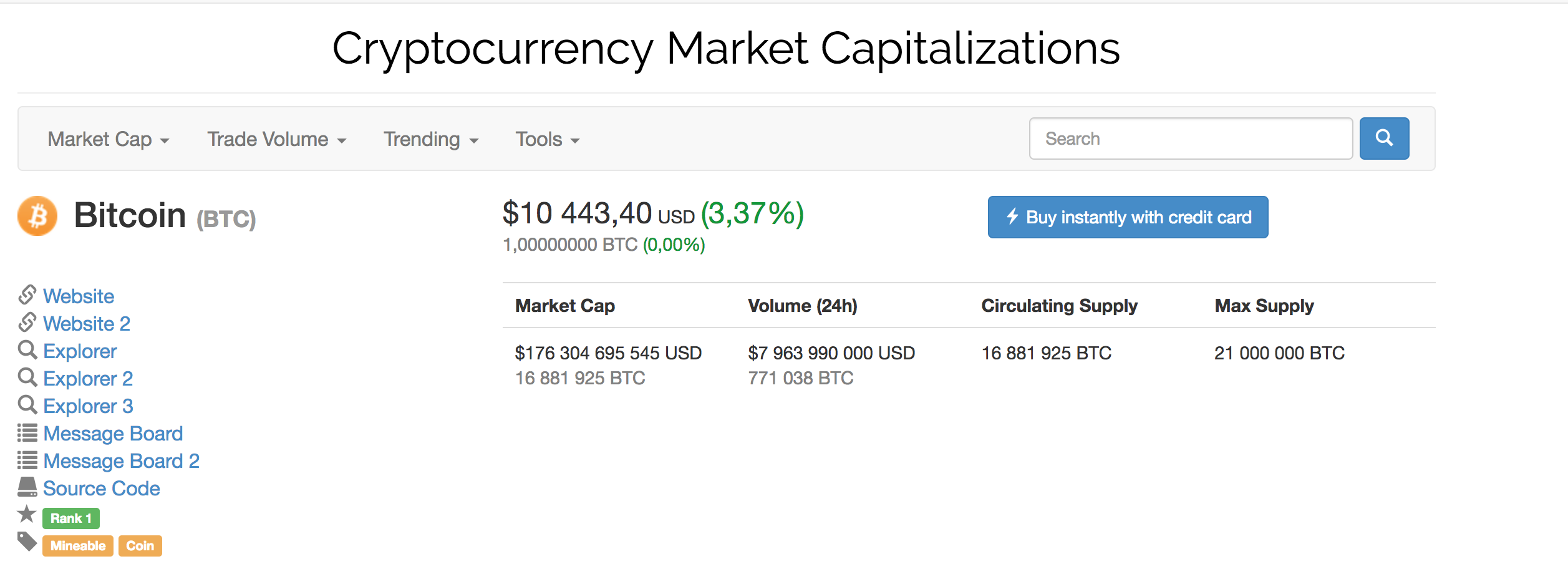Click the tag icon beside Mineable
Viewport: 1568px width, 584px height.
pos(27,542)
